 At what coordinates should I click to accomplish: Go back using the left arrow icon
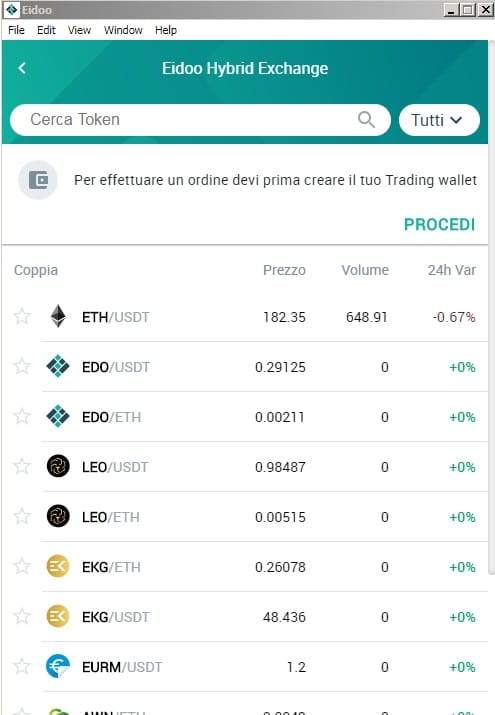tap(22, 68)
